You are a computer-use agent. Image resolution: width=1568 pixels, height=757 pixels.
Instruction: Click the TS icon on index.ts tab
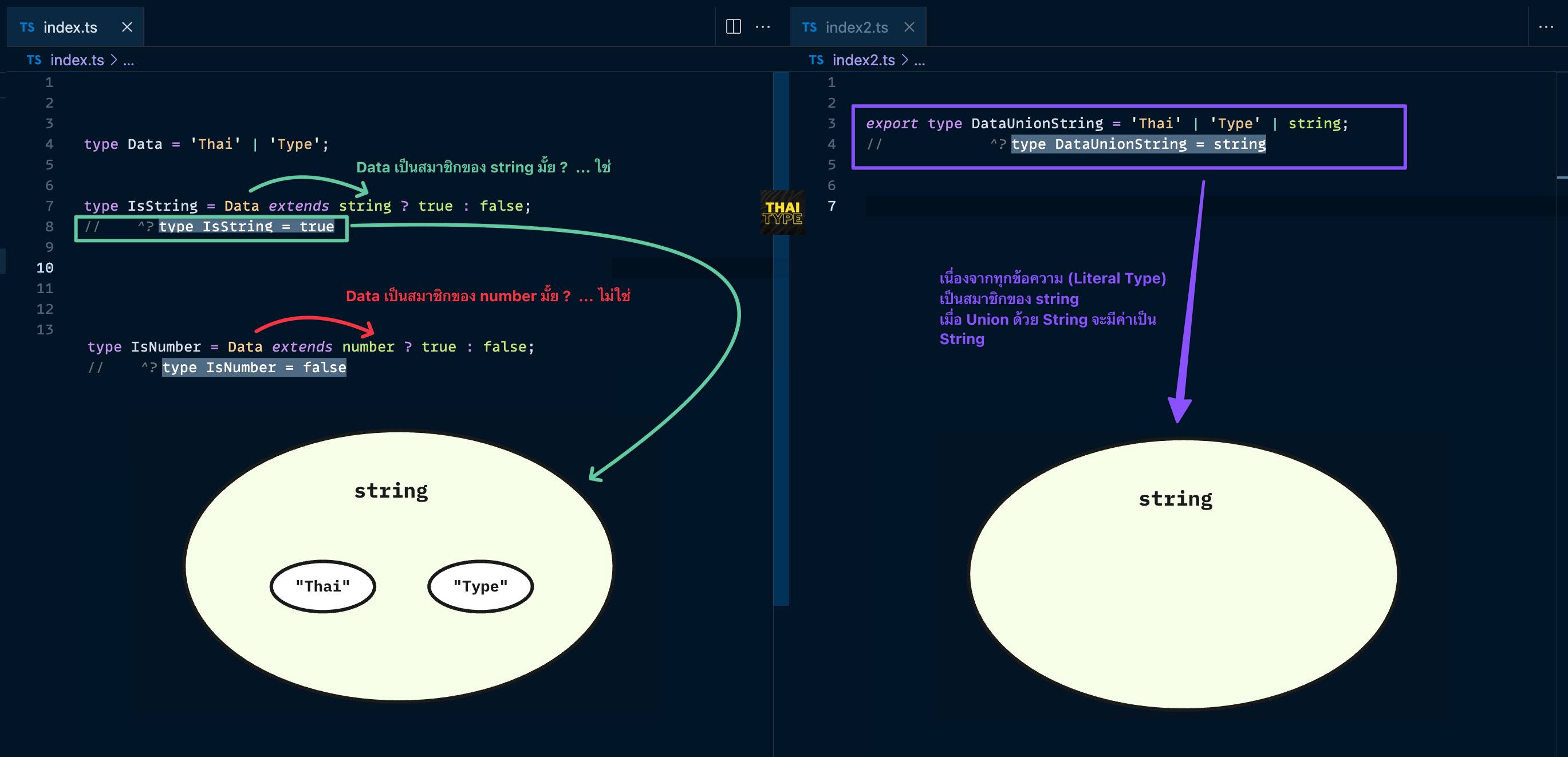pos(27,27)
